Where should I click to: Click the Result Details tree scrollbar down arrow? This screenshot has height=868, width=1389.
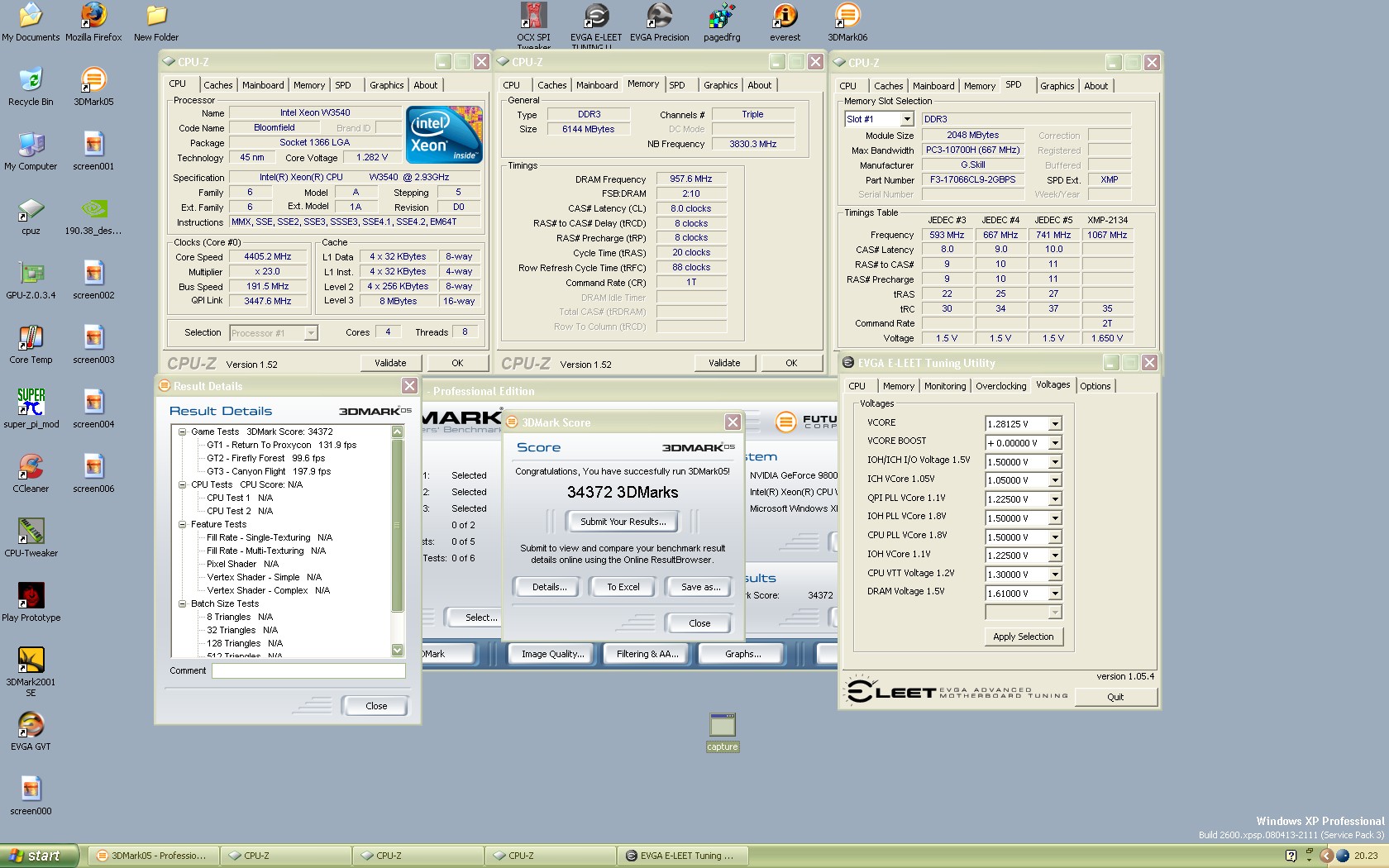point(398,651)
